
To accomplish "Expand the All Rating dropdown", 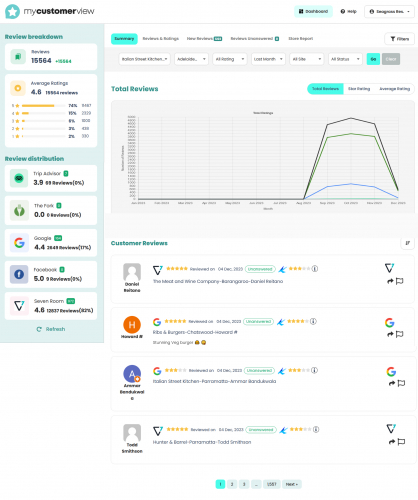I will pos(230,59).
